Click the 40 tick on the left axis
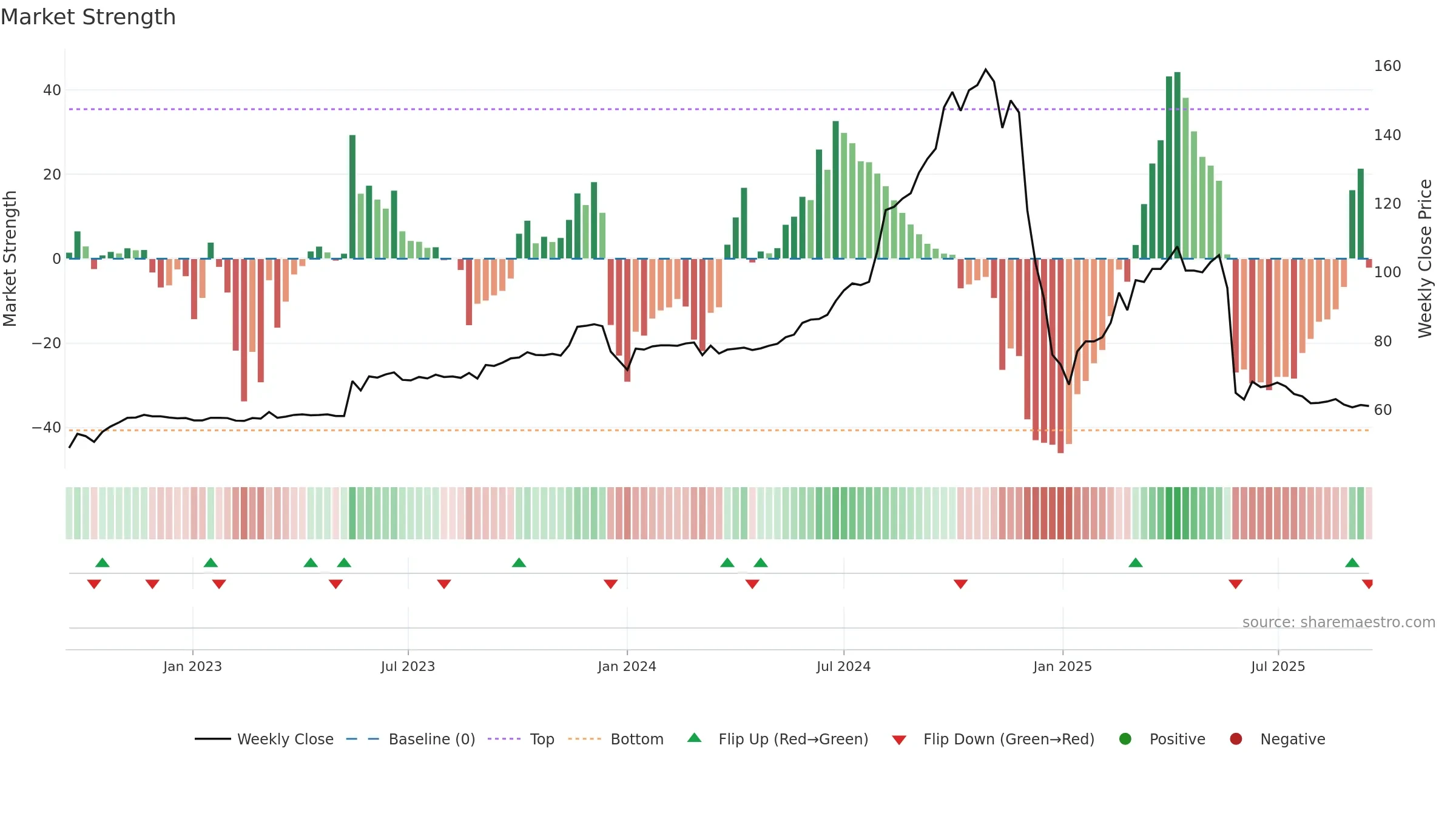This screenshot has height=819, width=1456. click(x=52, y=90)
